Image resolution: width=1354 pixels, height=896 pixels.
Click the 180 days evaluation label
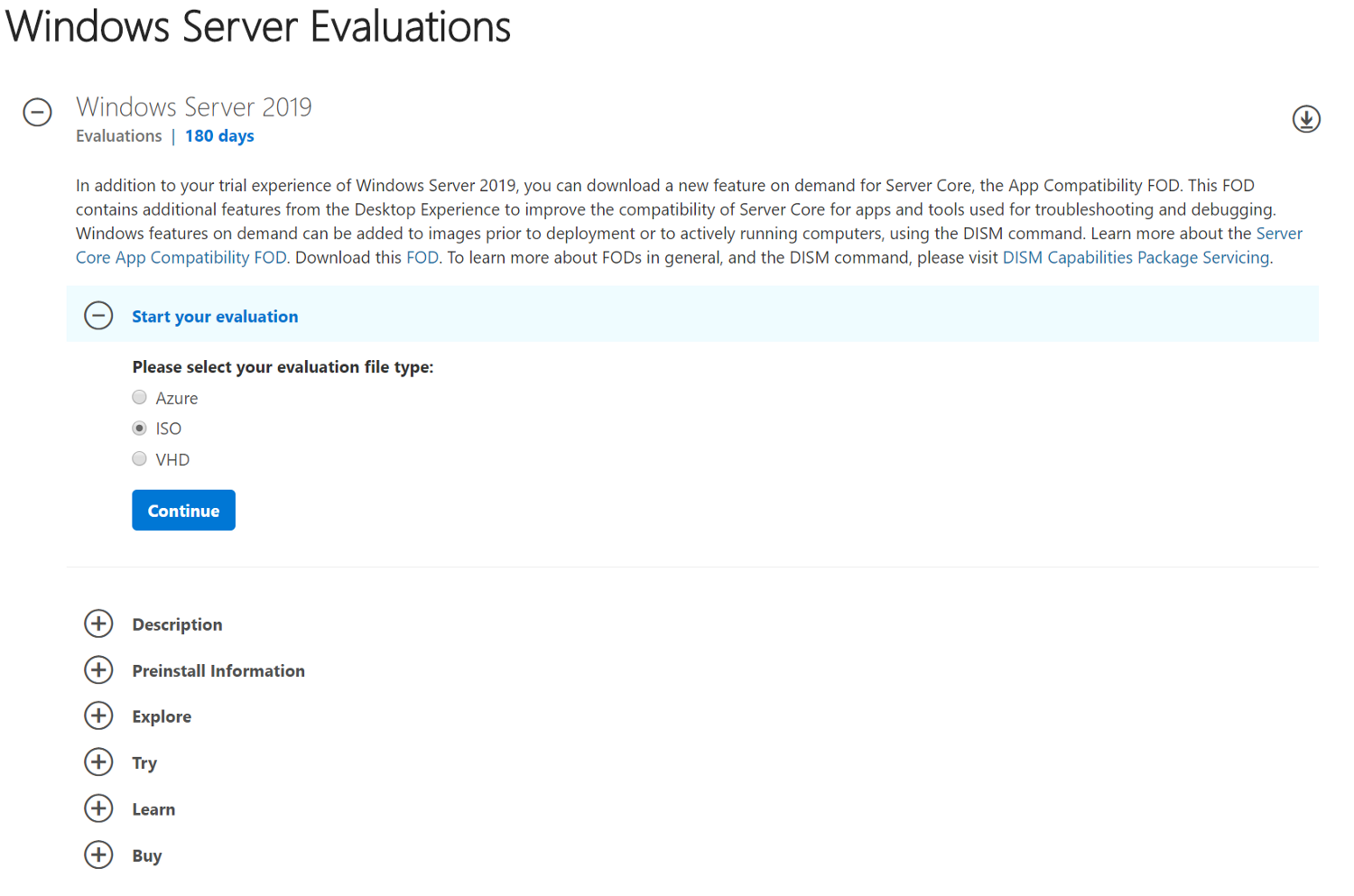click(219, 136)
